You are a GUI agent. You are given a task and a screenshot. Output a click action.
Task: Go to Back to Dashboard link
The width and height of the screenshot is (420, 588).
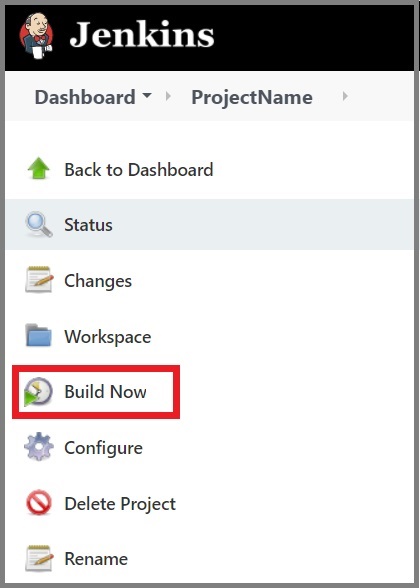point(139,170)
